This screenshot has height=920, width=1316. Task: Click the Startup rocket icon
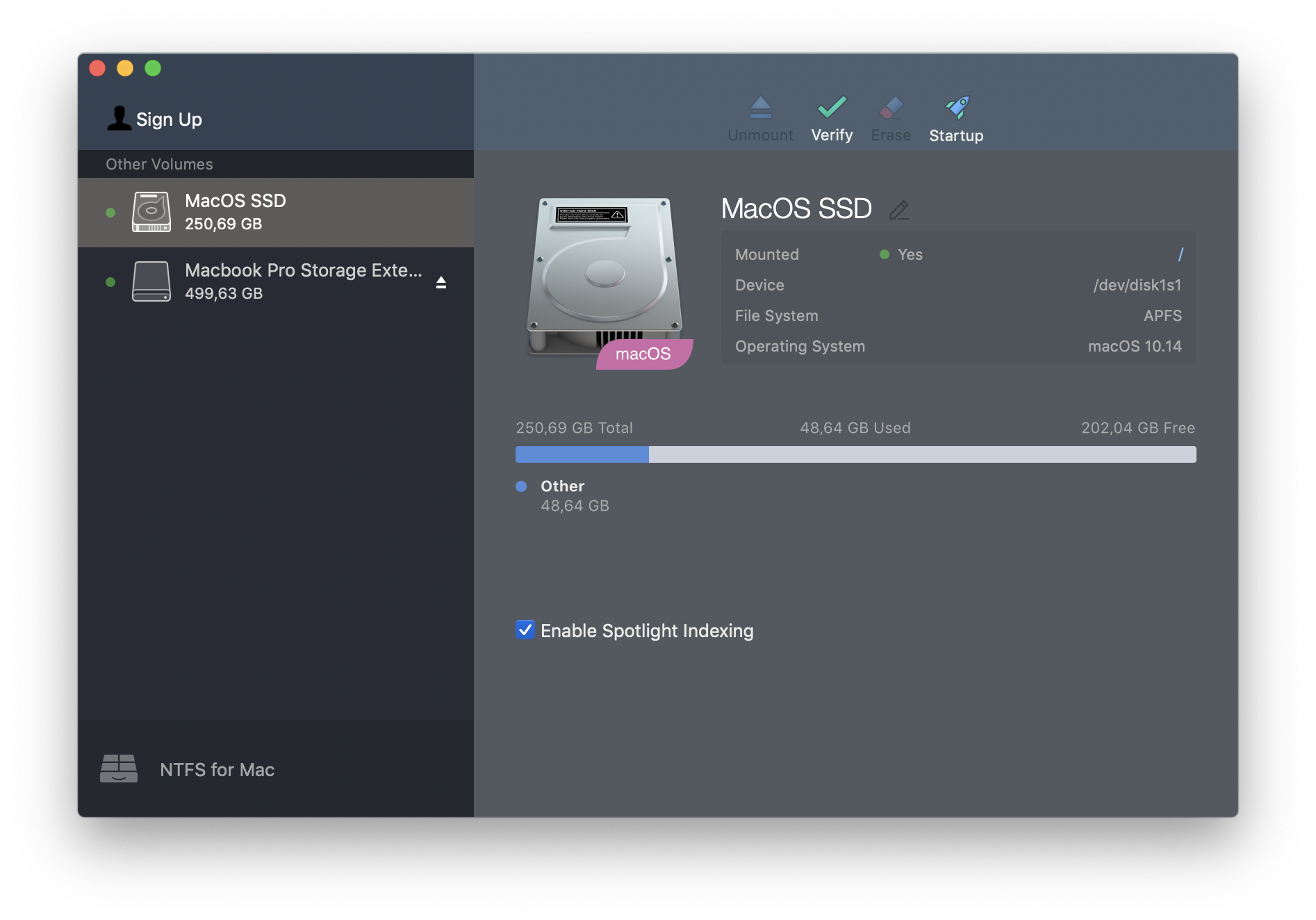(x=957, y=107)
